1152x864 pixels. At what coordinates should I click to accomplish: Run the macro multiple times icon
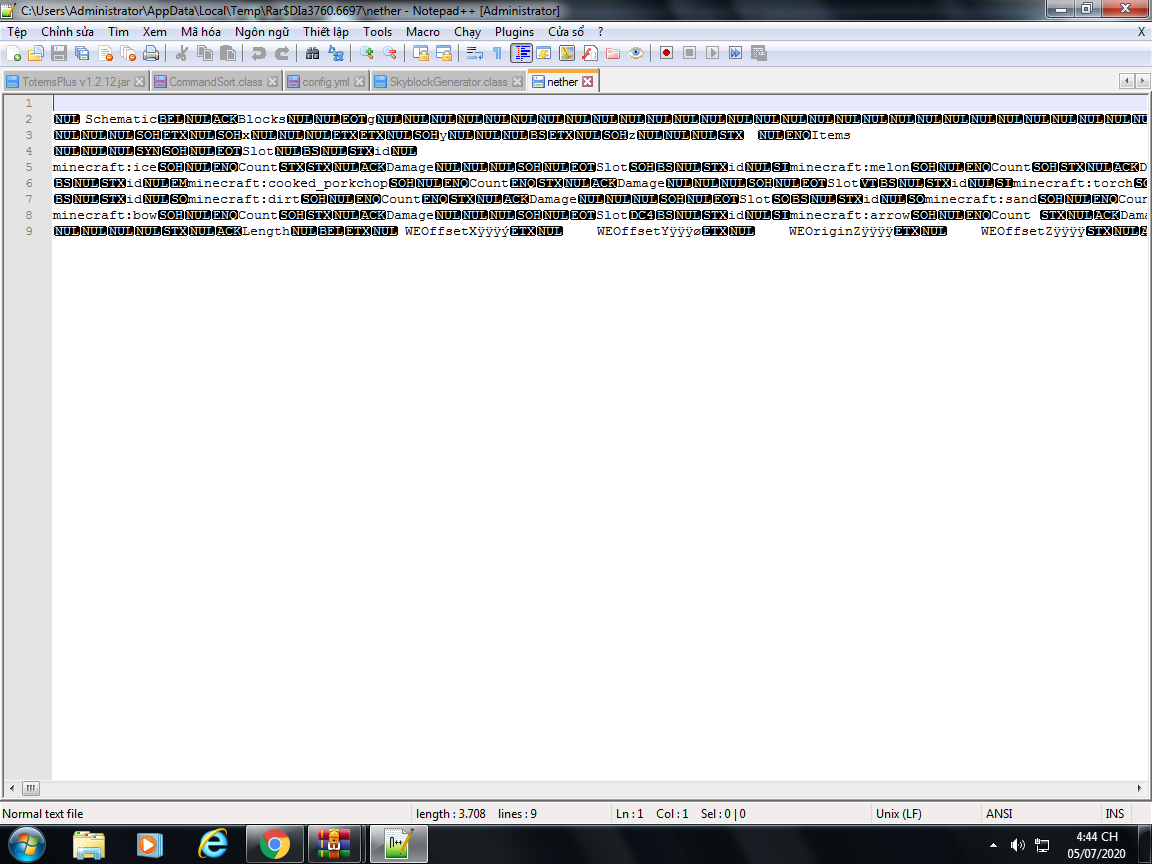pos(735,53)
